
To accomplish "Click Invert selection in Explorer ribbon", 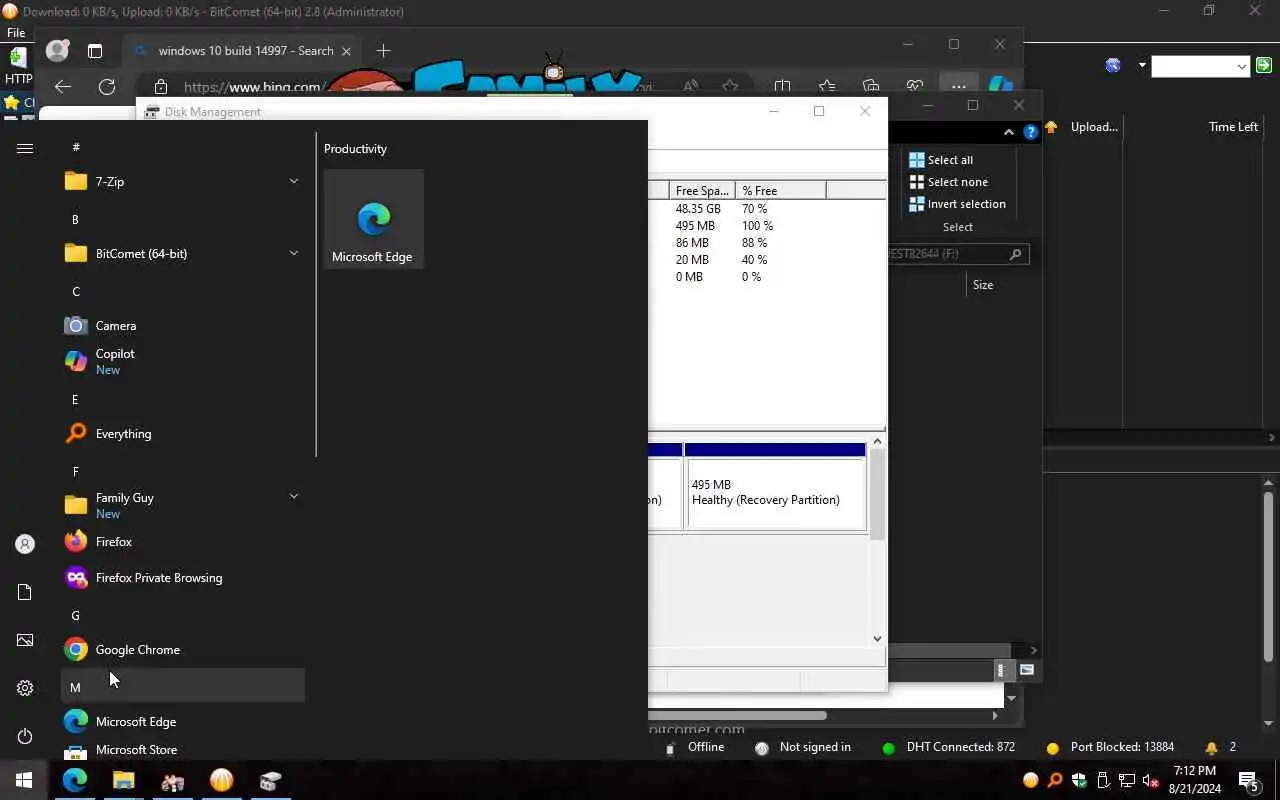I will tap(957, 204).
